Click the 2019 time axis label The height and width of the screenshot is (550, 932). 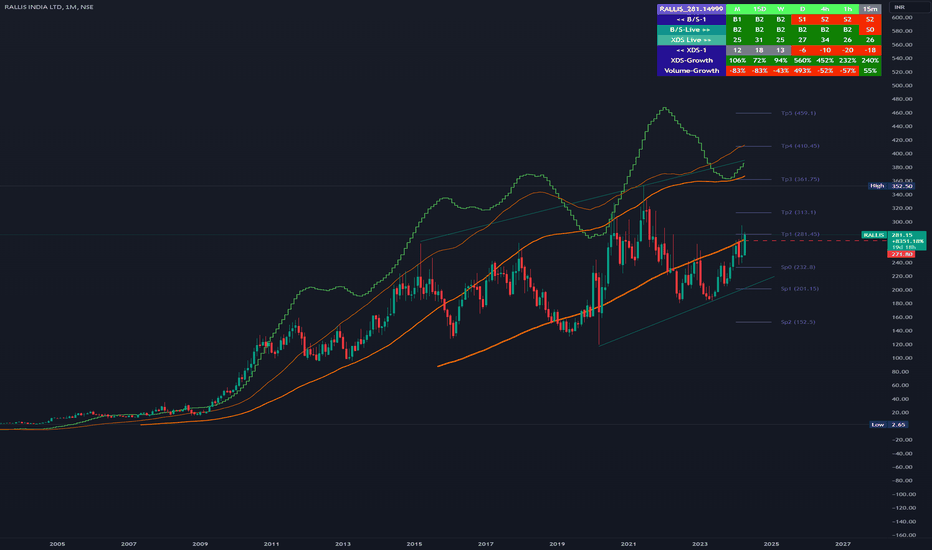coord(557,544)
